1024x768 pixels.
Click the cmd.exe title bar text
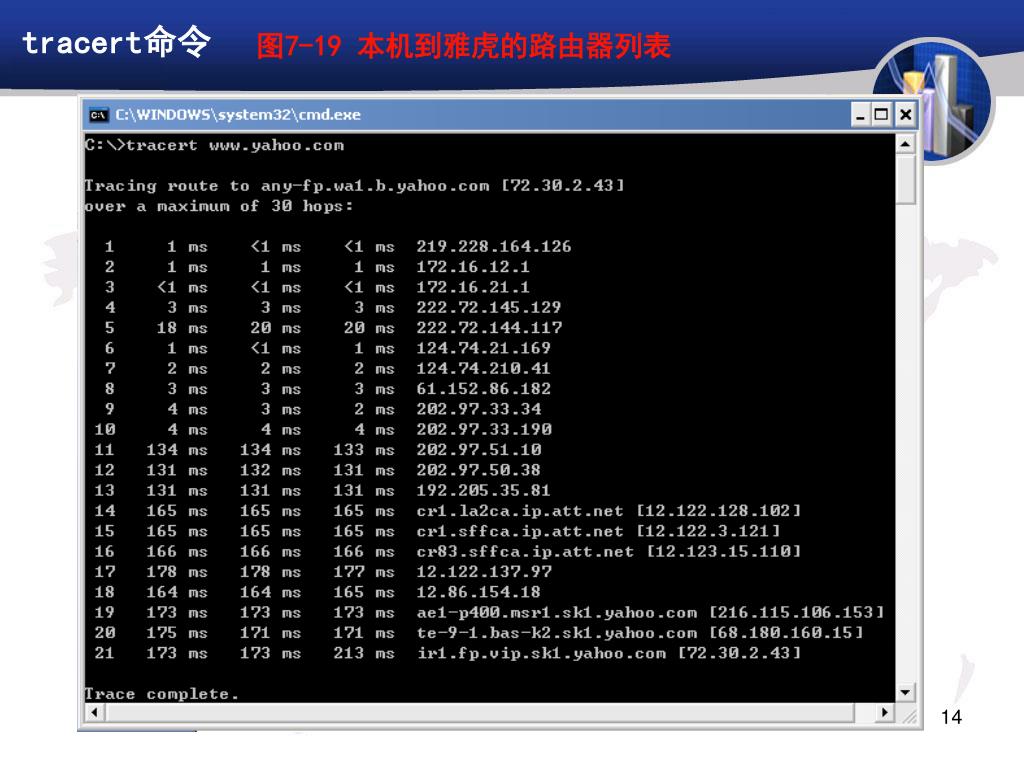238,115
